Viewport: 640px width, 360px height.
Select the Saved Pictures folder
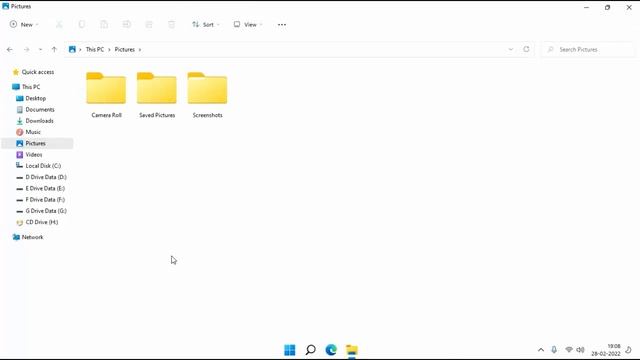[157, 95]
